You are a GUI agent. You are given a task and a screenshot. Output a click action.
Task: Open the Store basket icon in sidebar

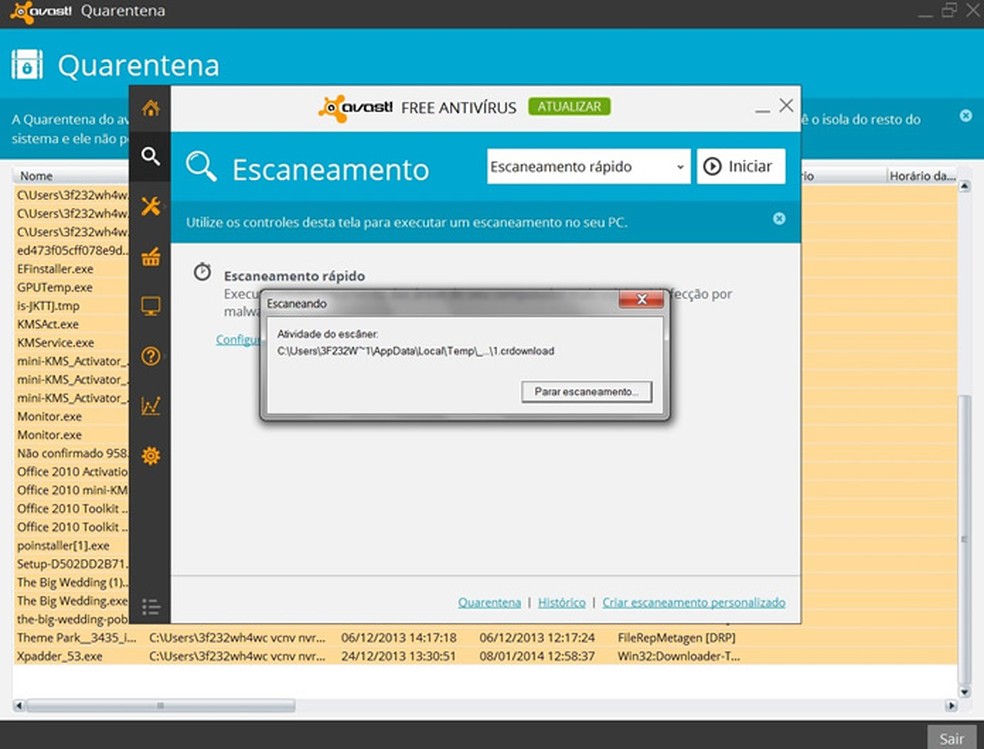coord(151,257)
